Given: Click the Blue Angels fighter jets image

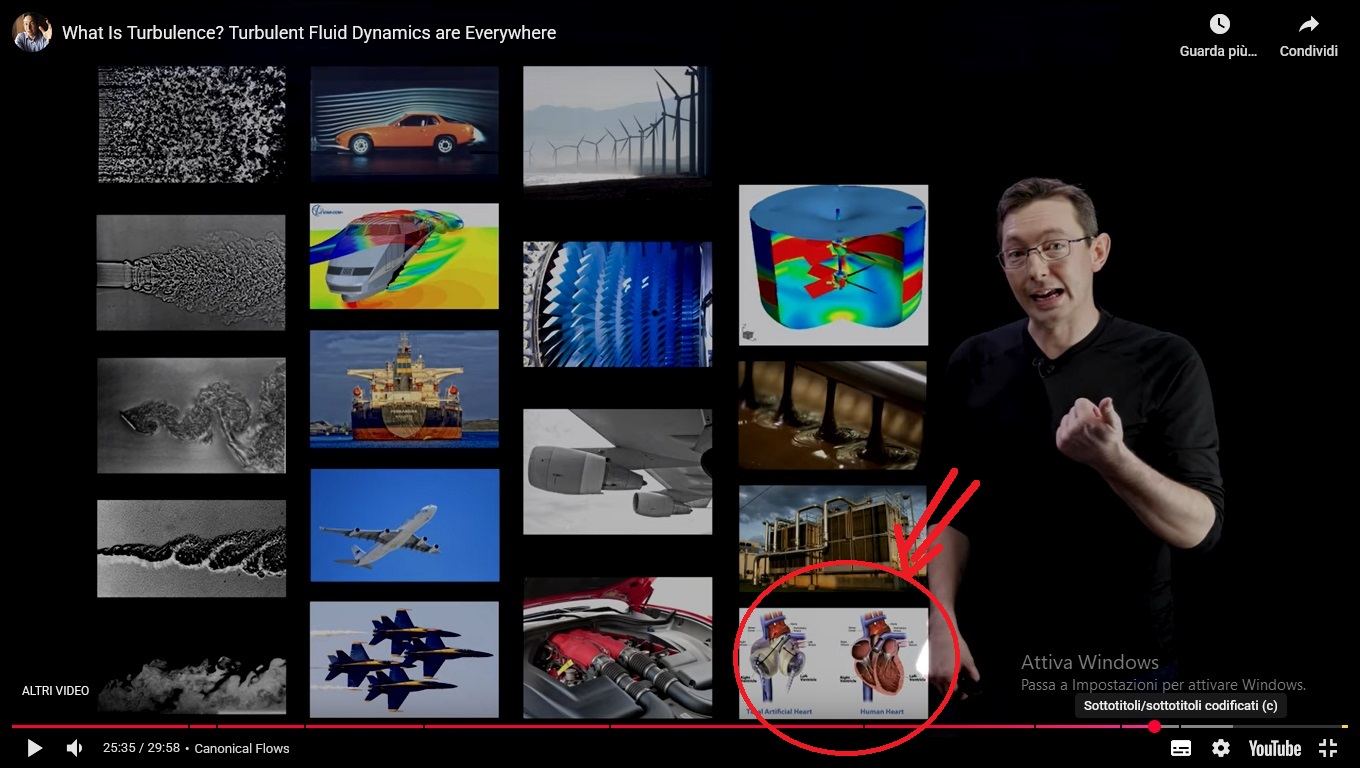Looking at the screenshot, I should [x=404, y=659].
